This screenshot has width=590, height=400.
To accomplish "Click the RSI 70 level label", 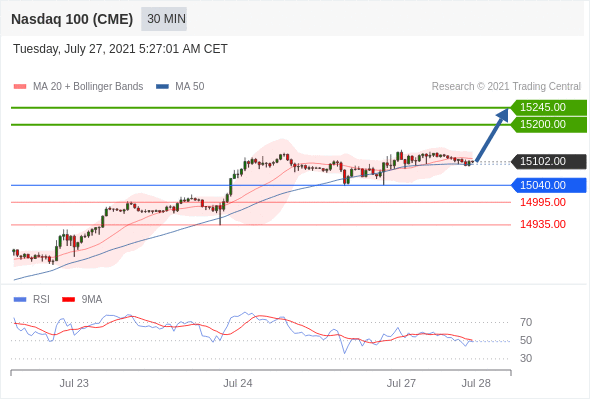I will pyautogui.click(x=526, y=322).
